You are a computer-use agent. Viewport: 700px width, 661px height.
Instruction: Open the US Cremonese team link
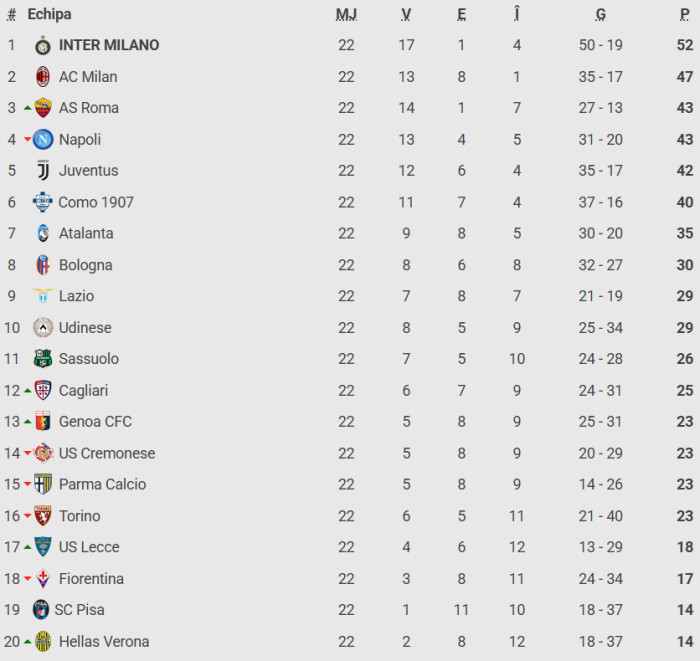coord(107,453)
